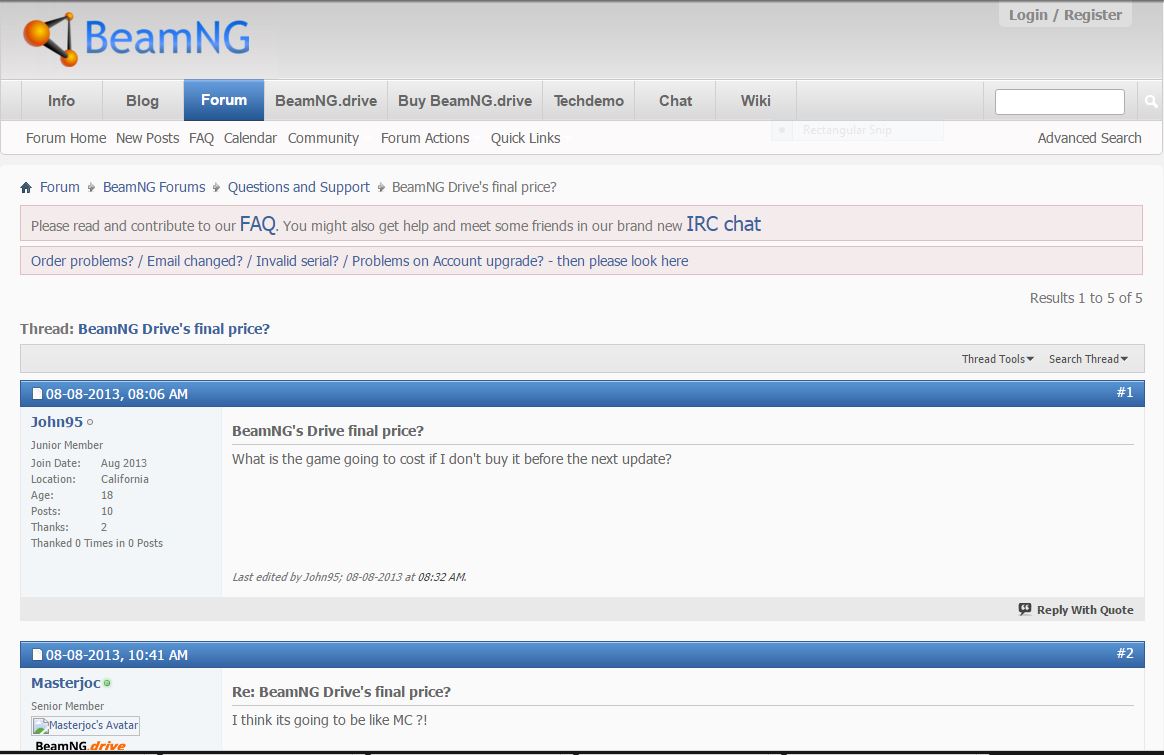Click post number #2 permalink
This screenshot has height=755, width=1164.
[x=1125, y=653]
